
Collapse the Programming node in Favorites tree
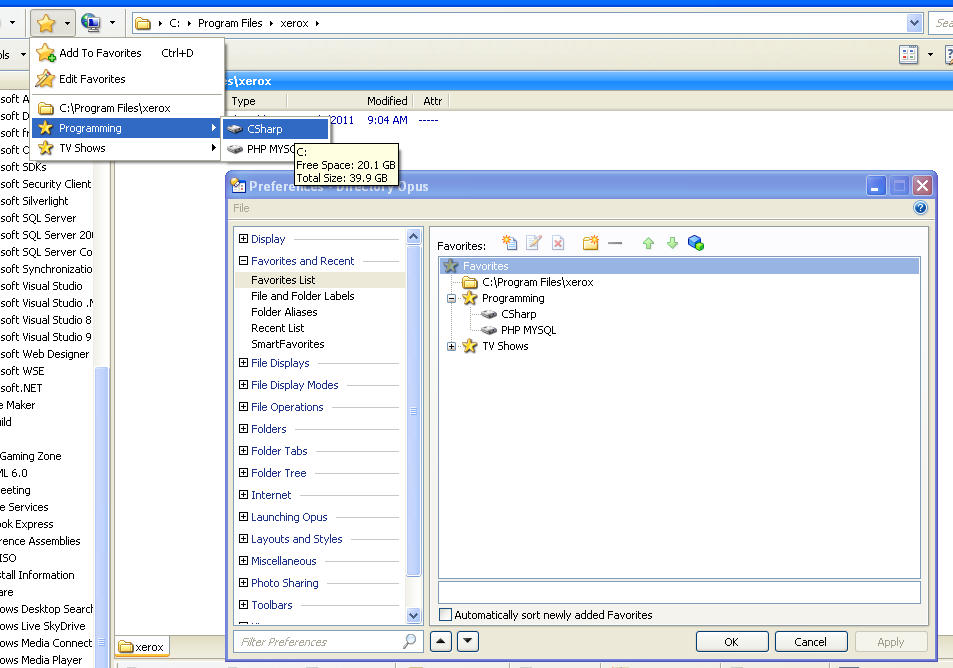451,298
